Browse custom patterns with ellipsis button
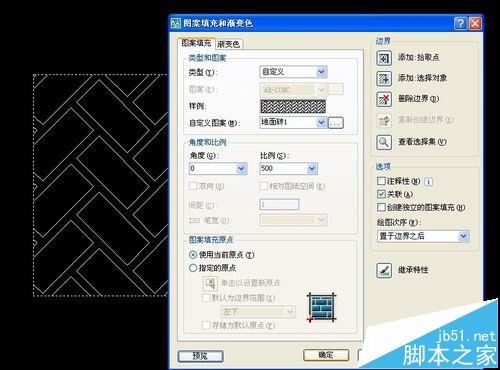The image size is (500, 370). click(x=336, y=123)
